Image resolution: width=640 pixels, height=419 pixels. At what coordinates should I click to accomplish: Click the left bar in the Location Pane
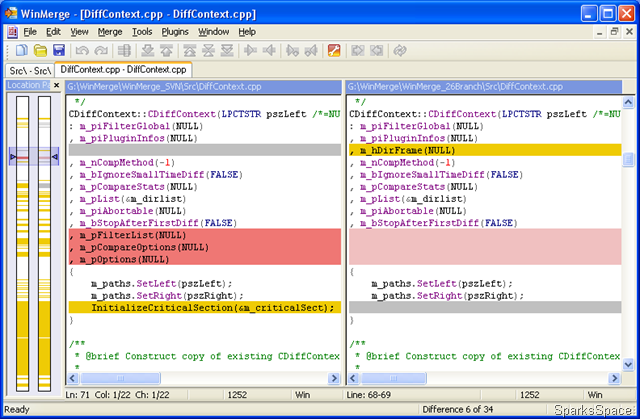click(20, 250)
